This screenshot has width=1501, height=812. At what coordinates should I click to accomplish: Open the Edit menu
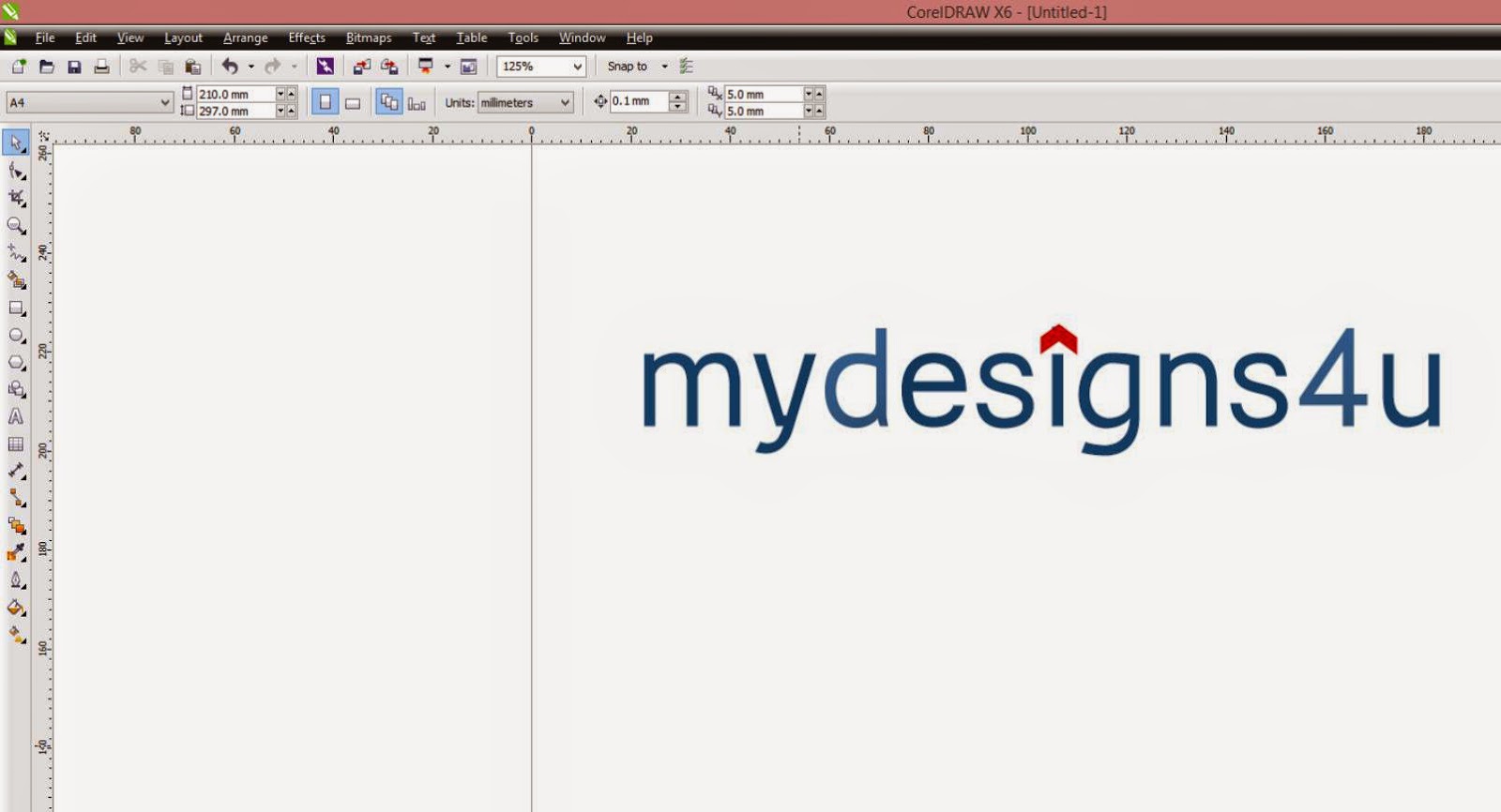click(x=85, y=38)
